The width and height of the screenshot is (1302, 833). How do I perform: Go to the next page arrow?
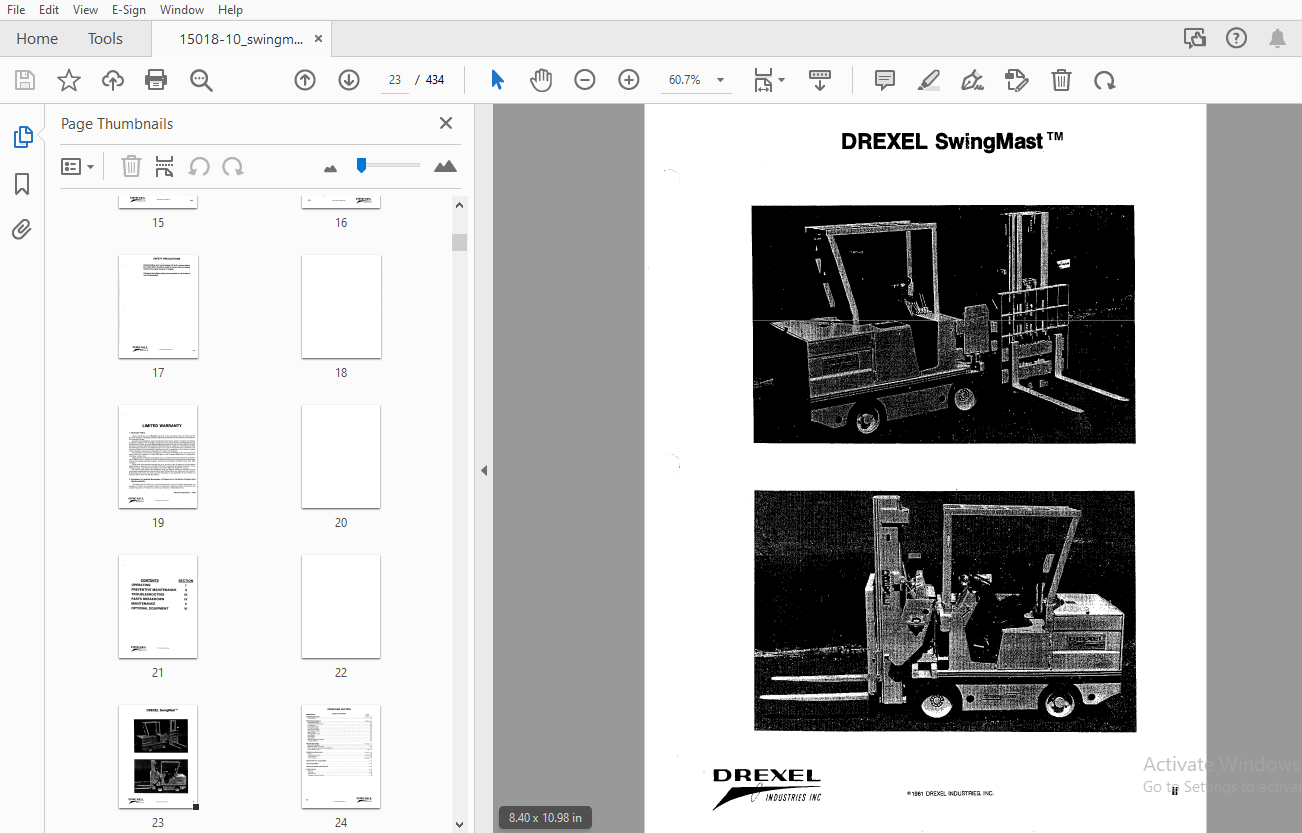point(349,80)
